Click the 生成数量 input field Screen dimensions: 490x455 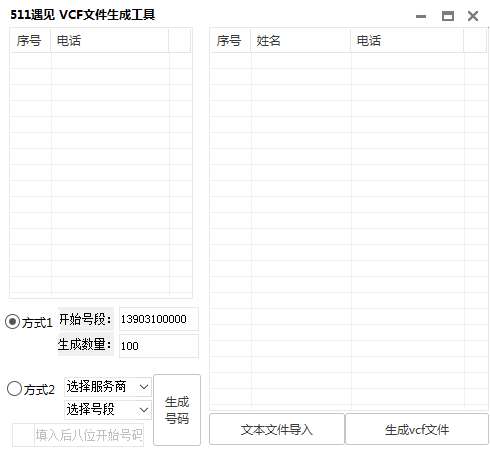click(159, 346)
